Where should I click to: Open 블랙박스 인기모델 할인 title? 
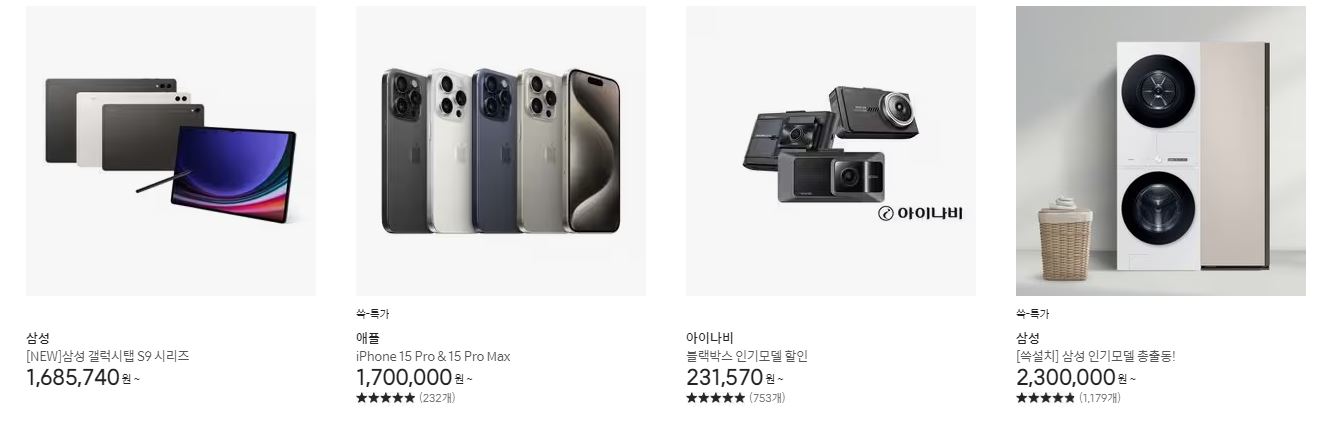[x=747, y=356]
